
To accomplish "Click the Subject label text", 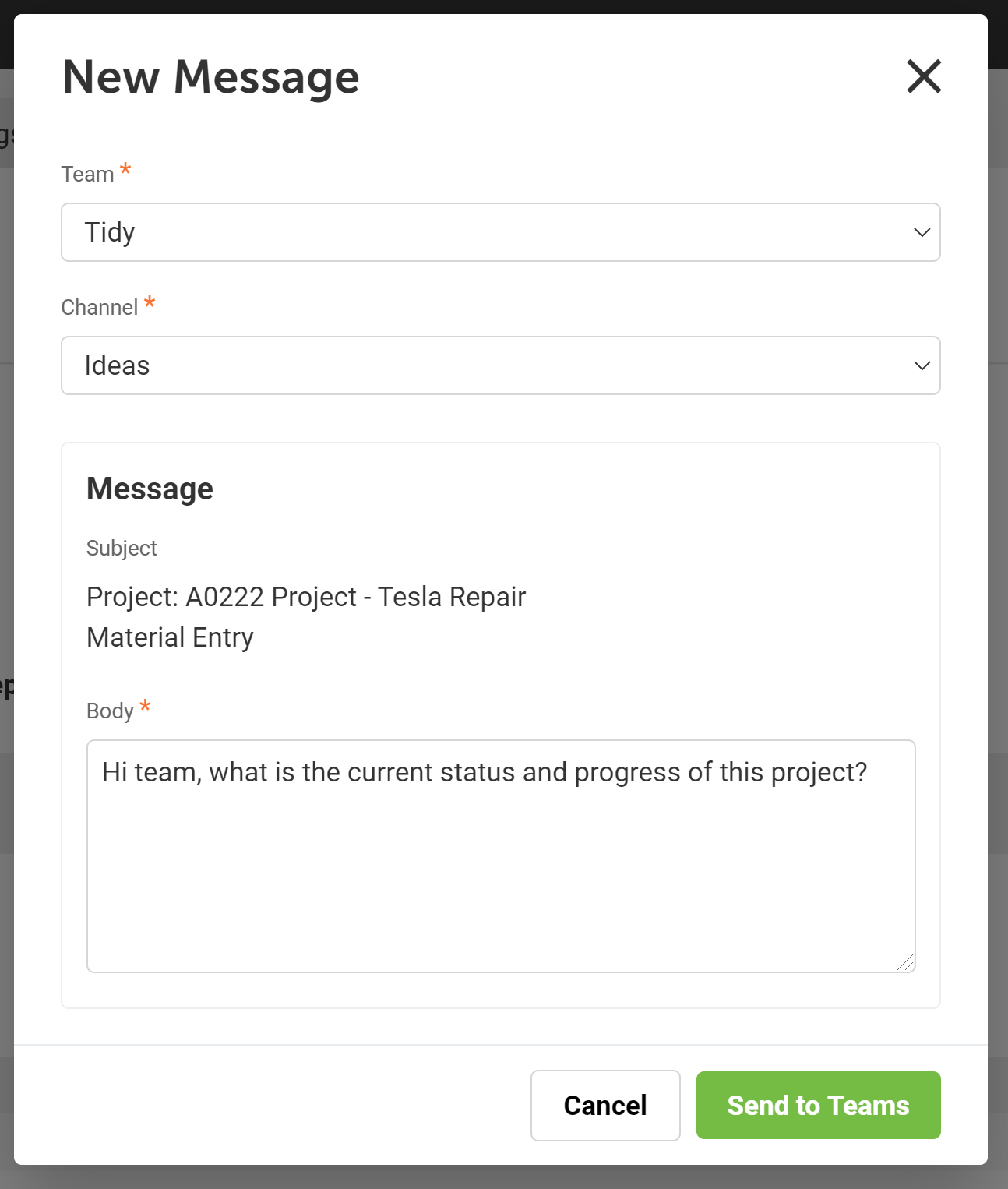I will pos(122,548).
